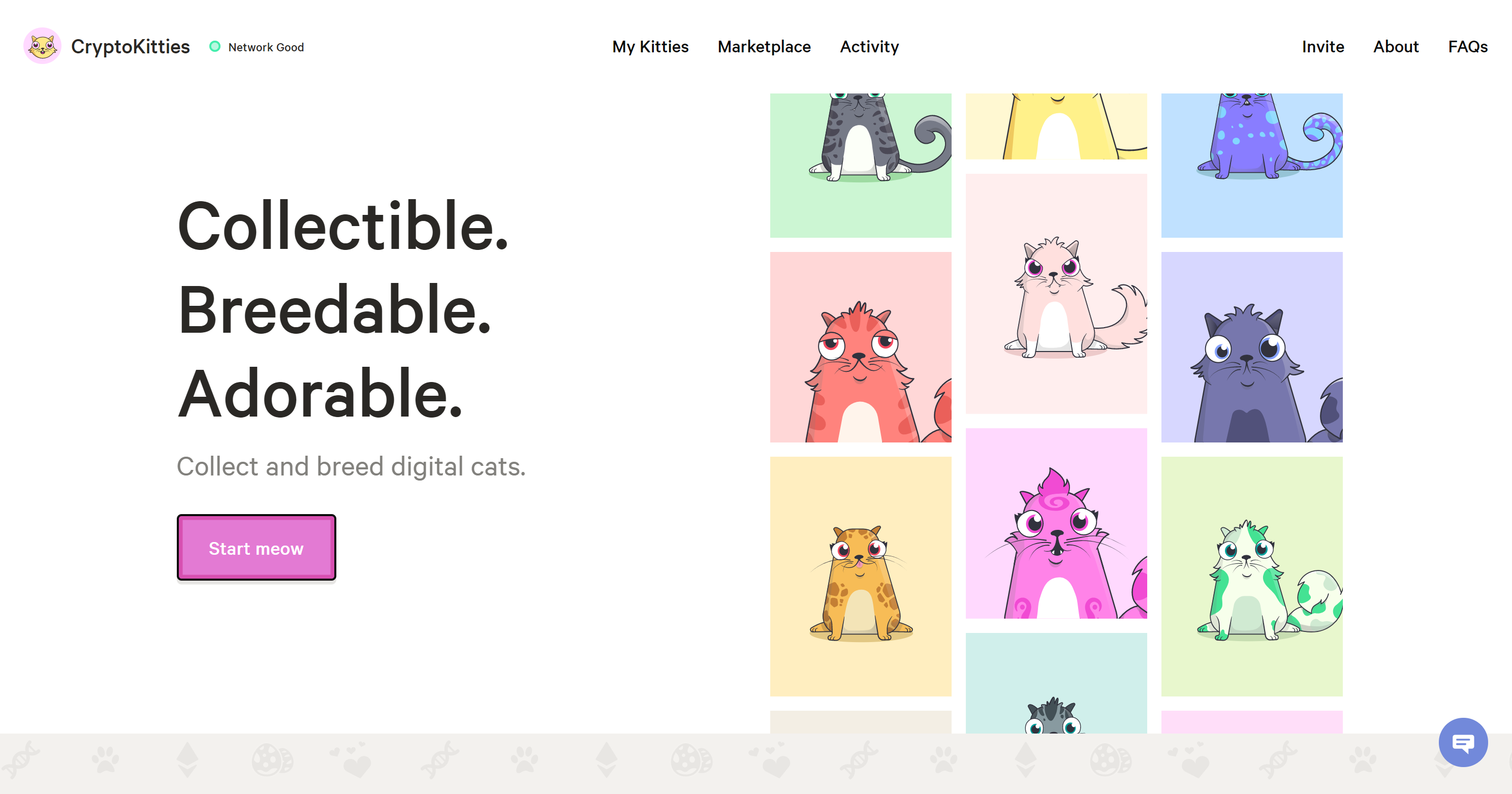
Task: Select the gray tabby kitty on green
Action: 861,166
